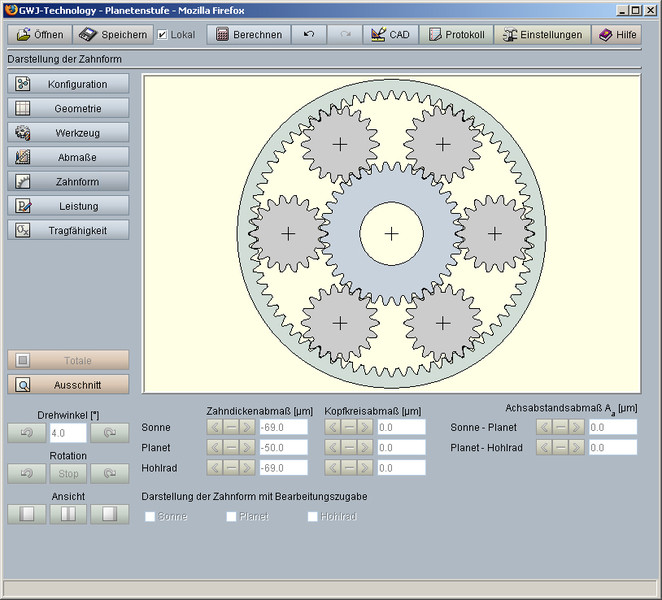
Task: Open the Konfiguration section
Action: point(68,84)
